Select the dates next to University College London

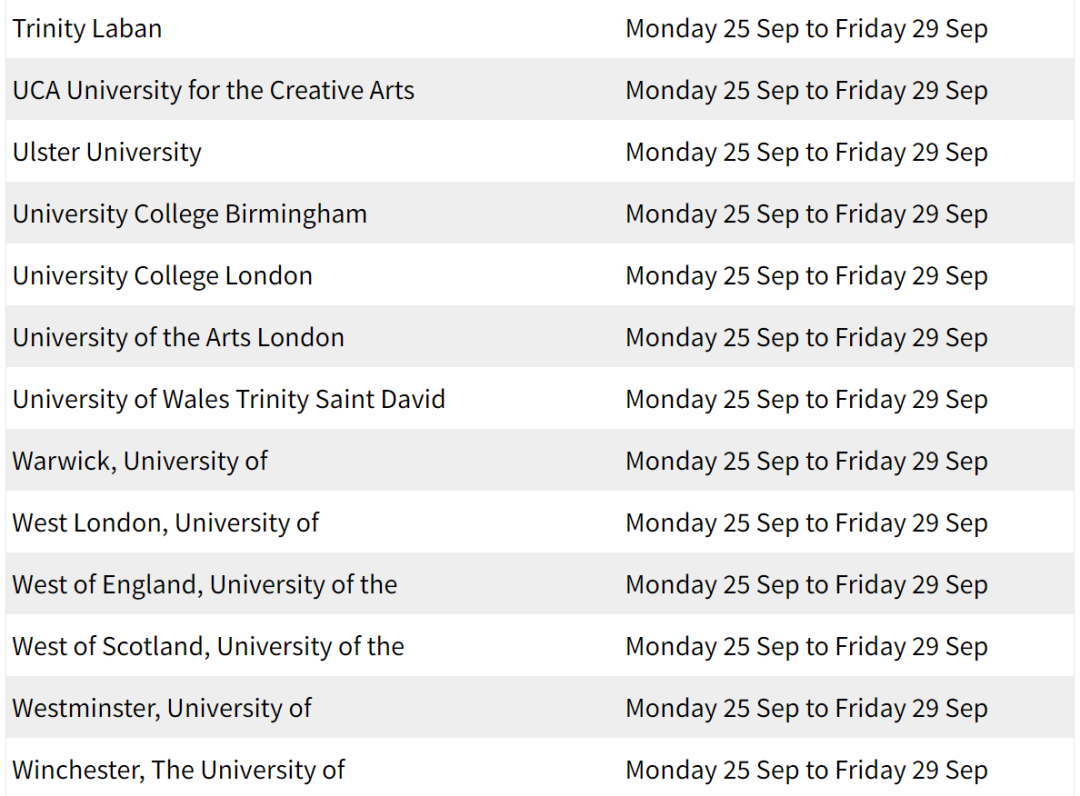(x=807, y=276)
